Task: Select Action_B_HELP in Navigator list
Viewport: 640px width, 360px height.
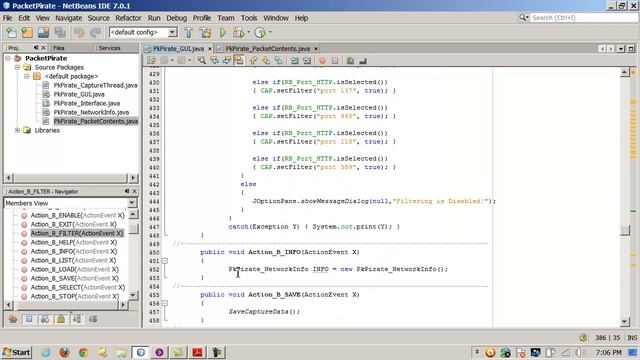Action: (x=74, y=242)
